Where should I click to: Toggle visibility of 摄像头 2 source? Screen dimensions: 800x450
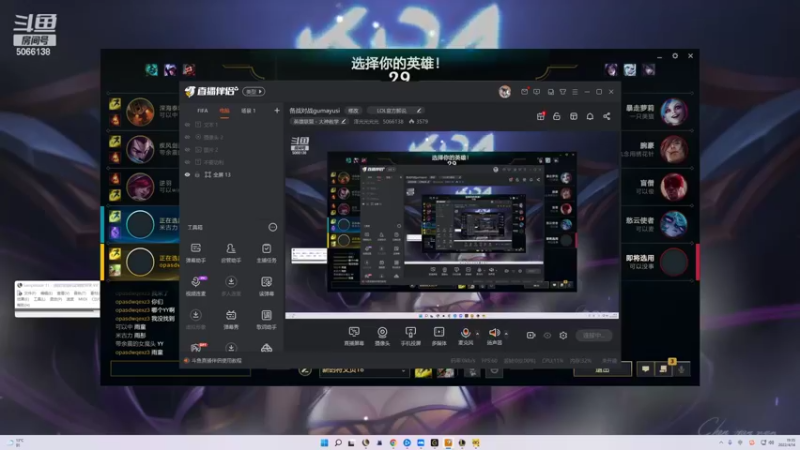187,137
